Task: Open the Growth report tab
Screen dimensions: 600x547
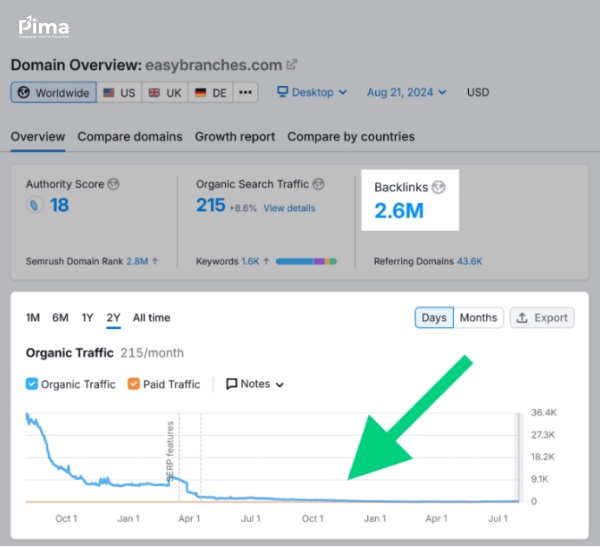Action: coord(234,137)
